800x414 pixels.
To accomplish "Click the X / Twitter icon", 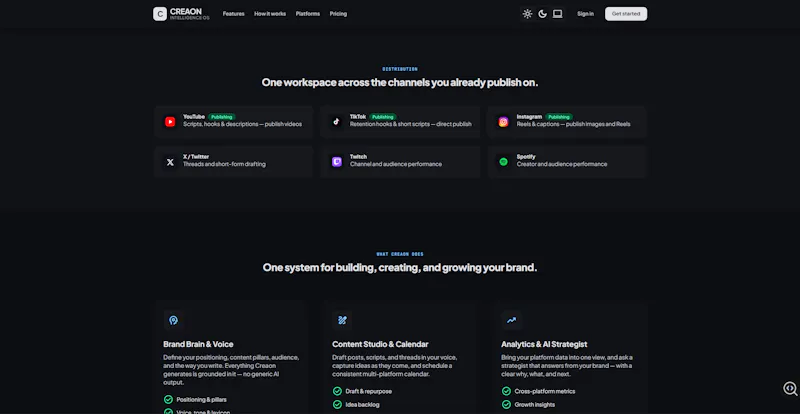I will 170,162.
